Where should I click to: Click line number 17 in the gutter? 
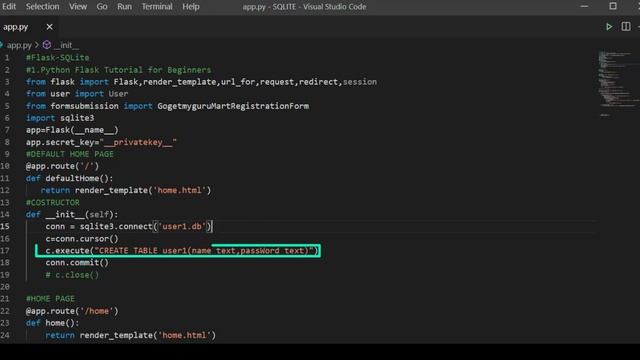click(x=5, y=251)
